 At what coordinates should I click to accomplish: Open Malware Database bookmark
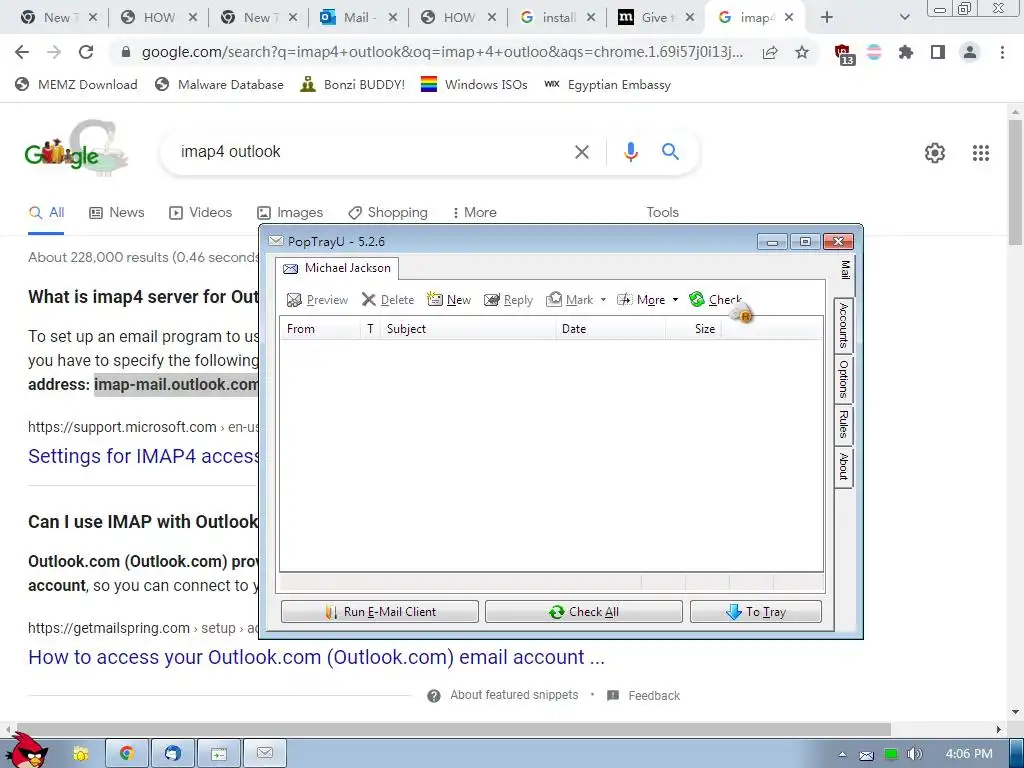[x=219, y=84]
